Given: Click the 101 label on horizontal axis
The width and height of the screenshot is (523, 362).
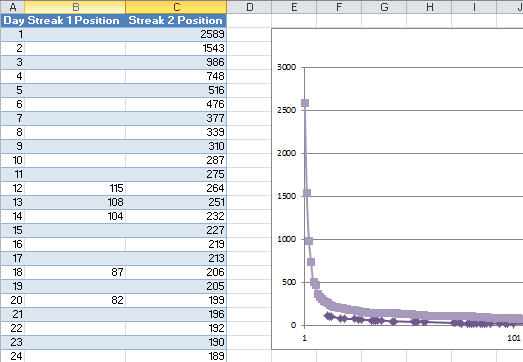Looking at the screenshot, I should [514, 338].
